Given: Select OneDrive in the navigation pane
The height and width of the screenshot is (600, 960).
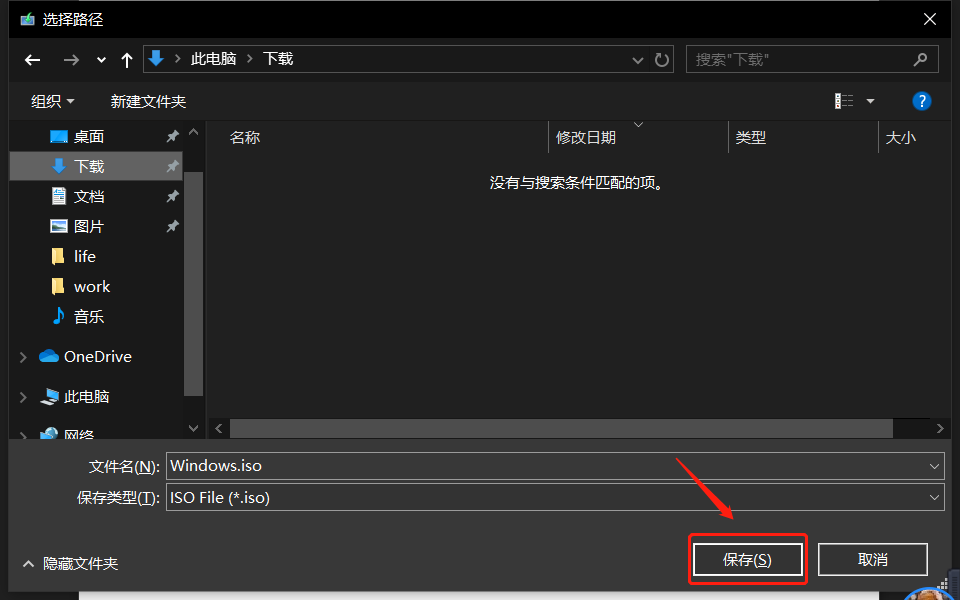Looking at the screenshot, I should point(97,356).
